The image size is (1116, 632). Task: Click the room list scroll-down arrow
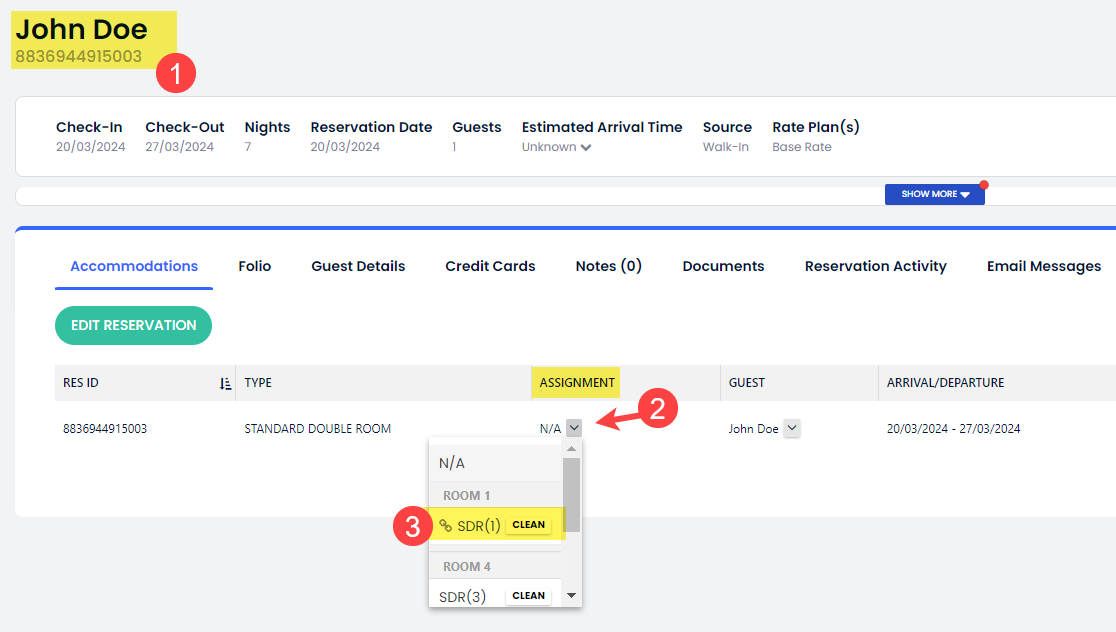pos(571,595)
